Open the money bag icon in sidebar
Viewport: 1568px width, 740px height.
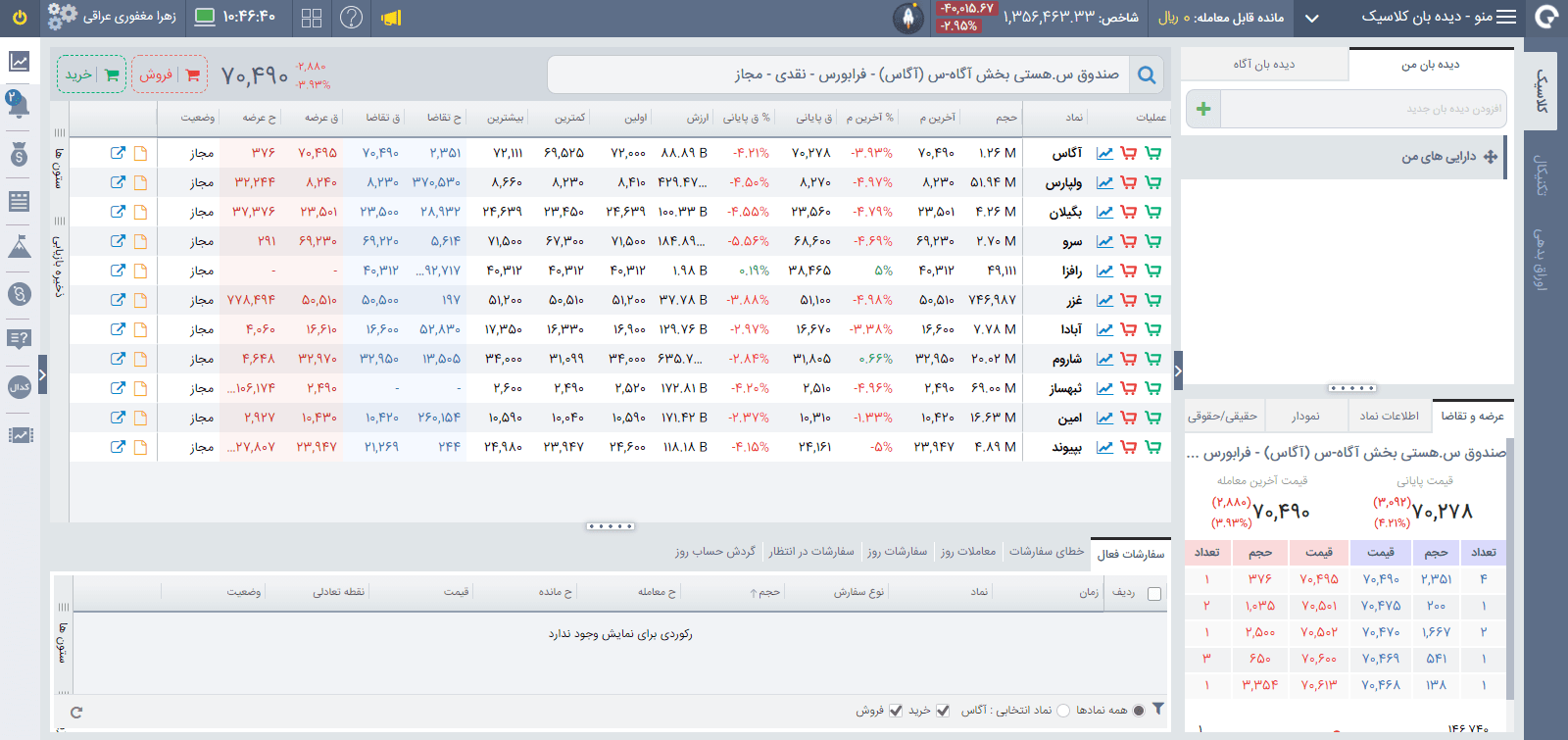[x=20, y=155]
